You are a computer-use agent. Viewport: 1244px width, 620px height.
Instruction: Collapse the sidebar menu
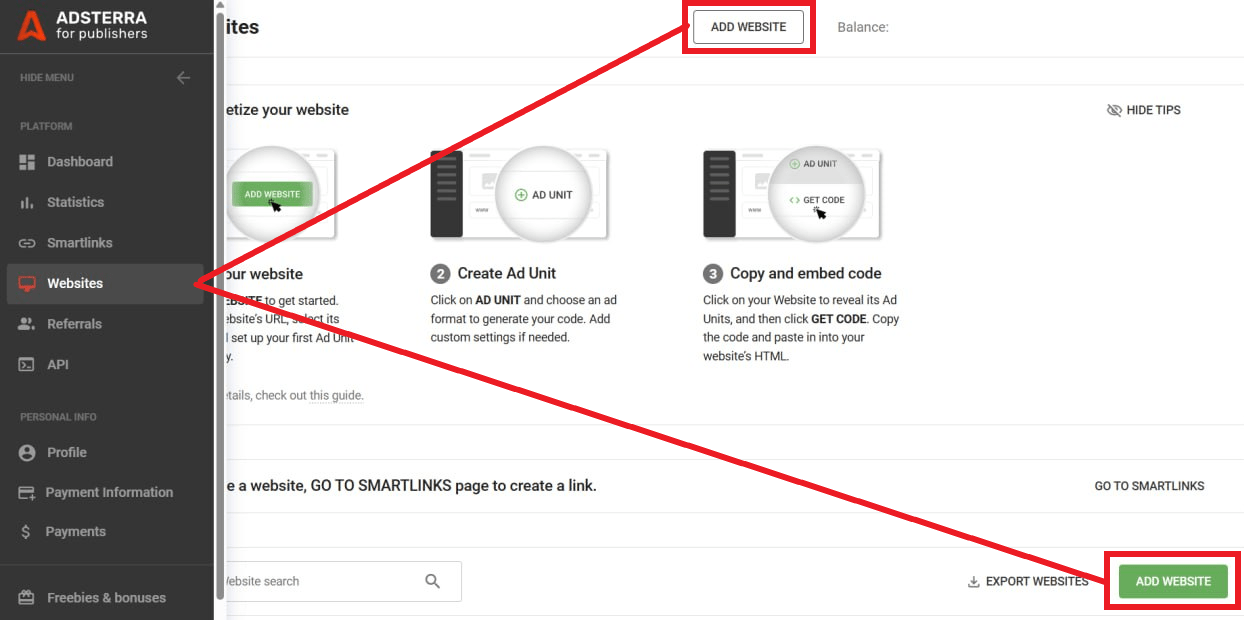183,77
